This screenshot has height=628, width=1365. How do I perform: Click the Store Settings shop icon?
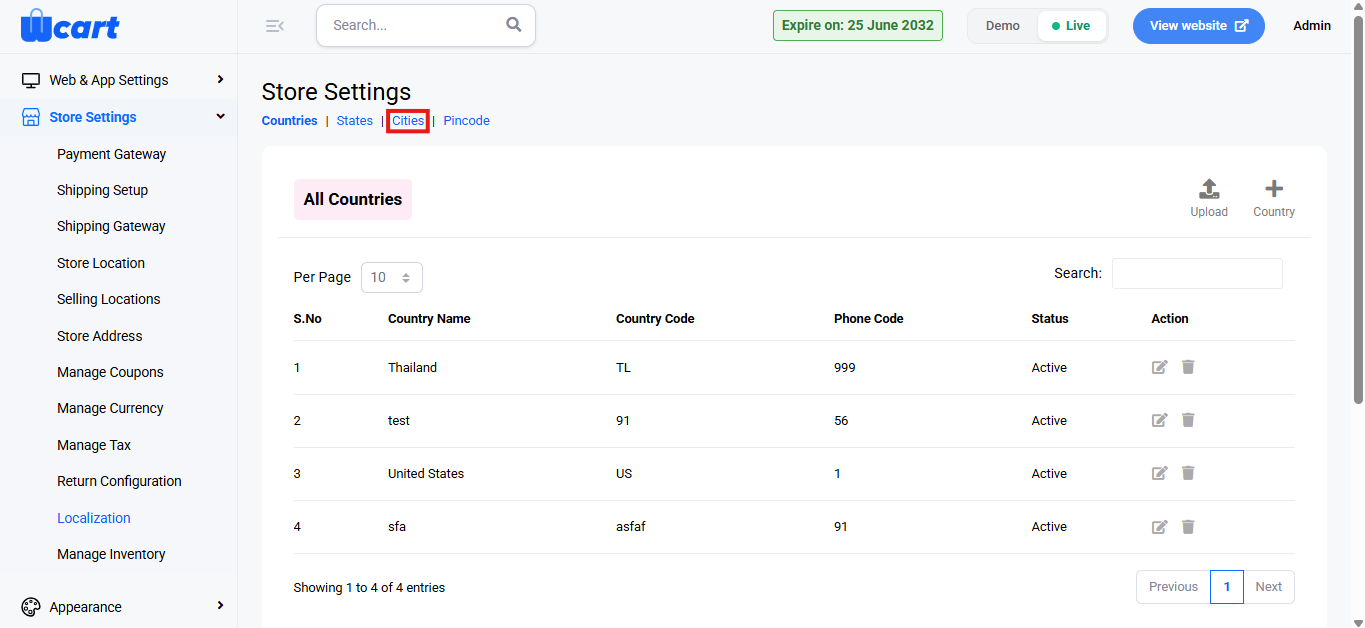31,117
